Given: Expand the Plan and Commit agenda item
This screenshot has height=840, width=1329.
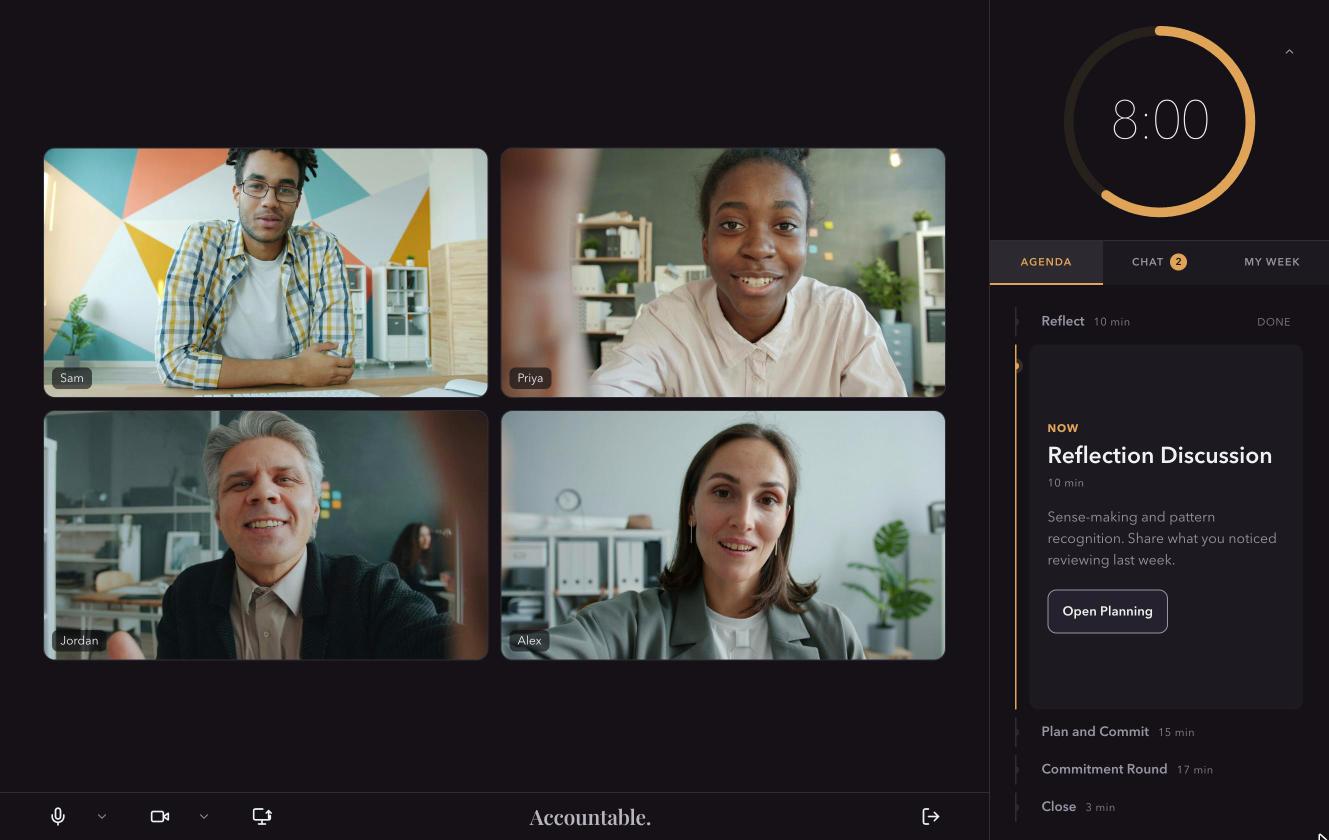Looking at the screenshot, I should [1165, 731].
